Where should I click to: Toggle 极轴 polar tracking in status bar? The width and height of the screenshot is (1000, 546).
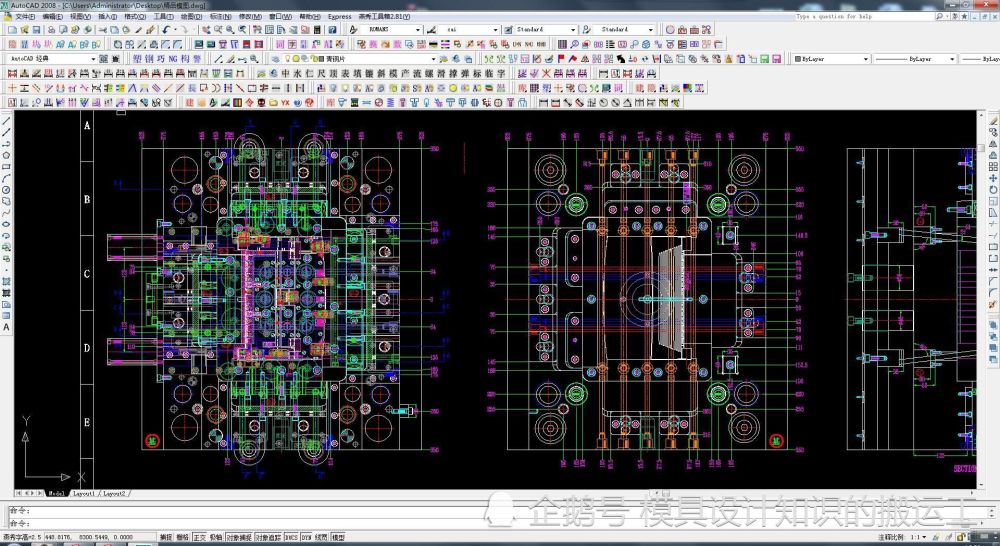(216, 538)
